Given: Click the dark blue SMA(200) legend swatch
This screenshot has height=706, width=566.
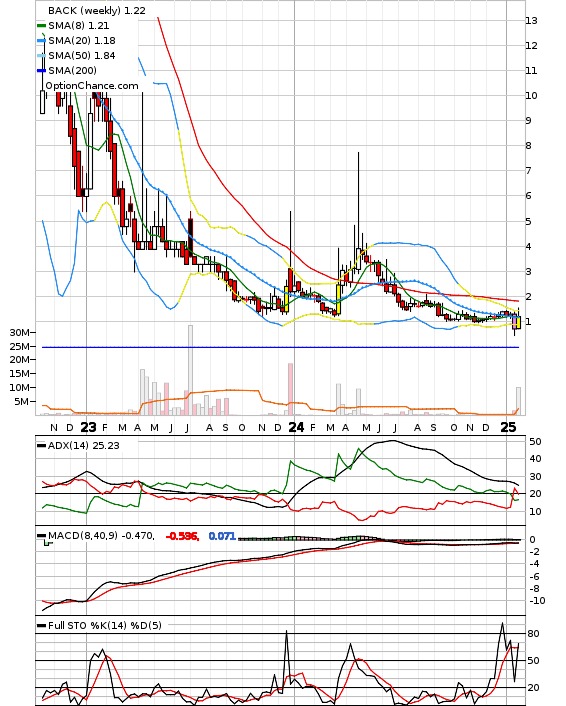Looking at the screenshot, I should (41, 70).
